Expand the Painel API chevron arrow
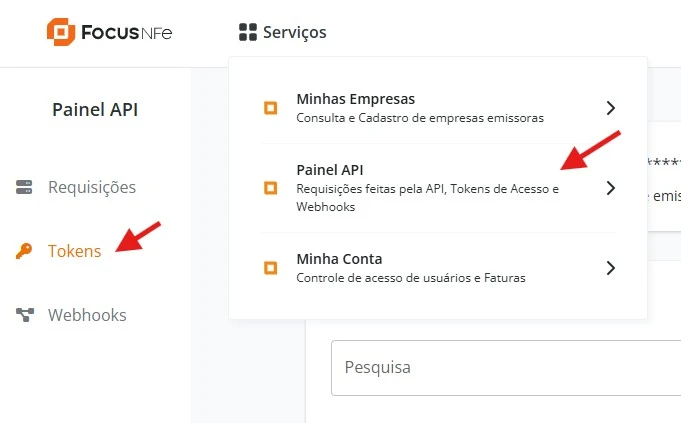 tap(611, 187)
